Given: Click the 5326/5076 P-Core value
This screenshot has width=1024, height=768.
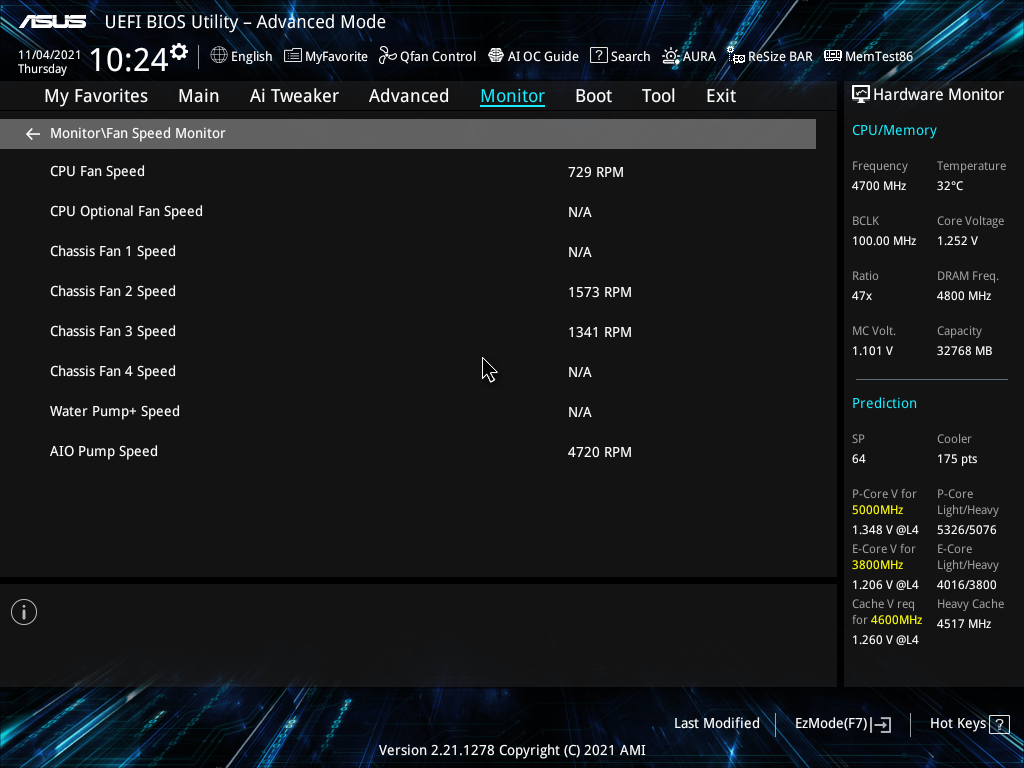Looking at the screenshot, I should coord(967,530).
